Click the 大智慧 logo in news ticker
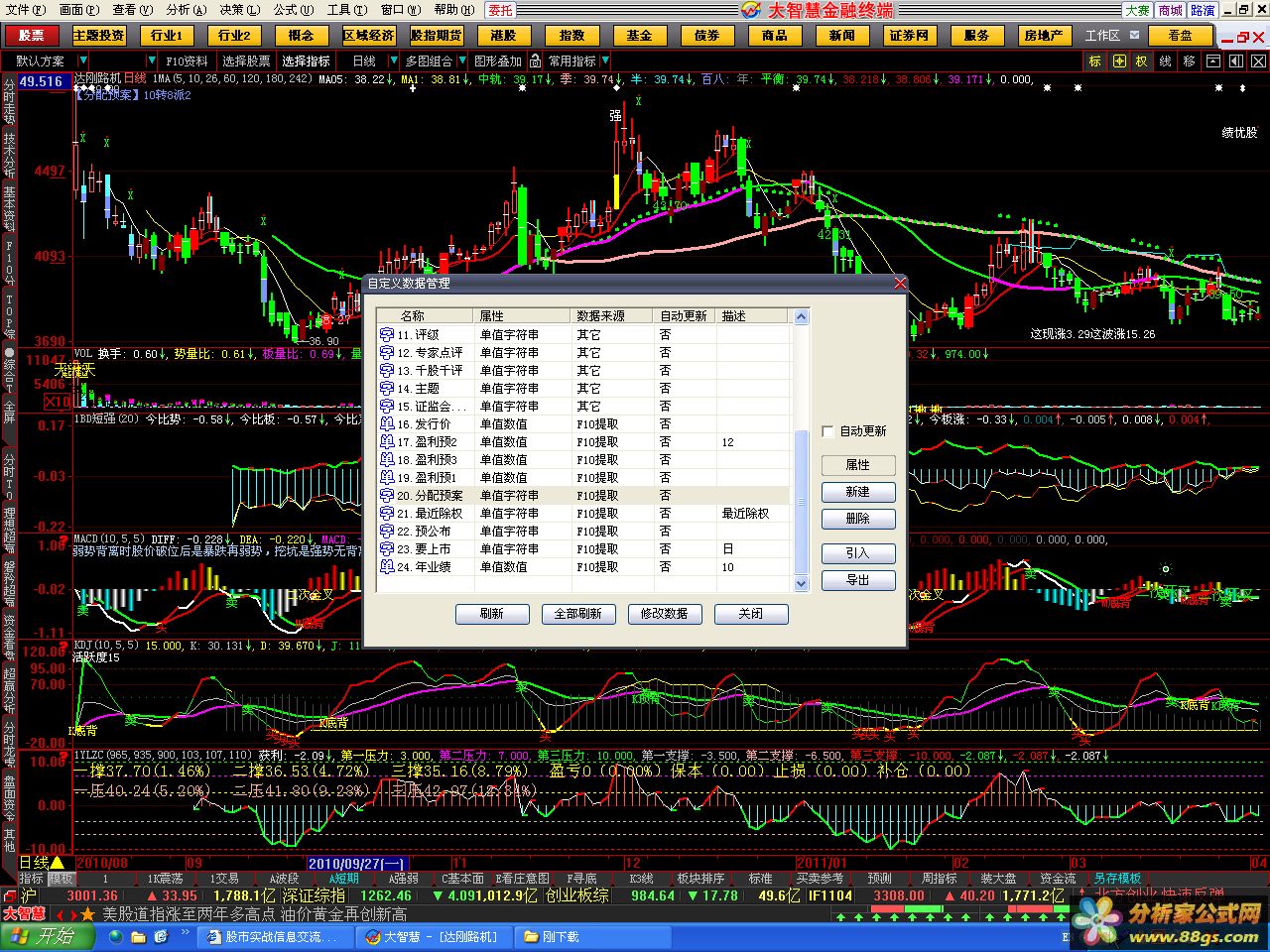Viewport: 1270px width, 952px height. pyautogui.click(x=23, y=913)
